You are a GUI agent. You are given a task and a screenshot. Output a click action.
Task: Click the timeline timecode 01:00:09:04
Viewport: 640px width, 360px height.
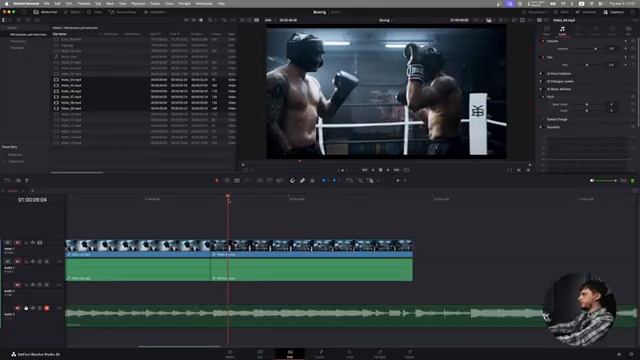pos(32,200)
